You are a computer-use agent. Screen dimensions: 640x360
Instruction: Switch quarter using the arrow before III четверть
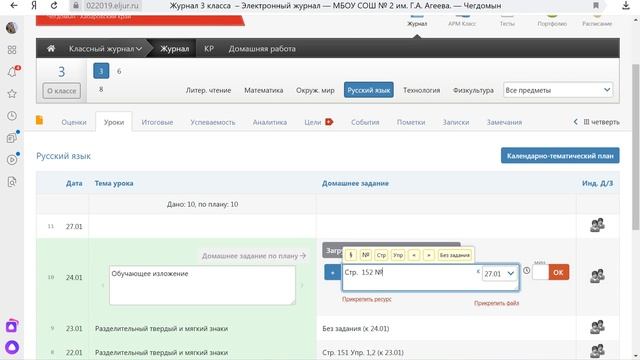click(x=576, y=122)
